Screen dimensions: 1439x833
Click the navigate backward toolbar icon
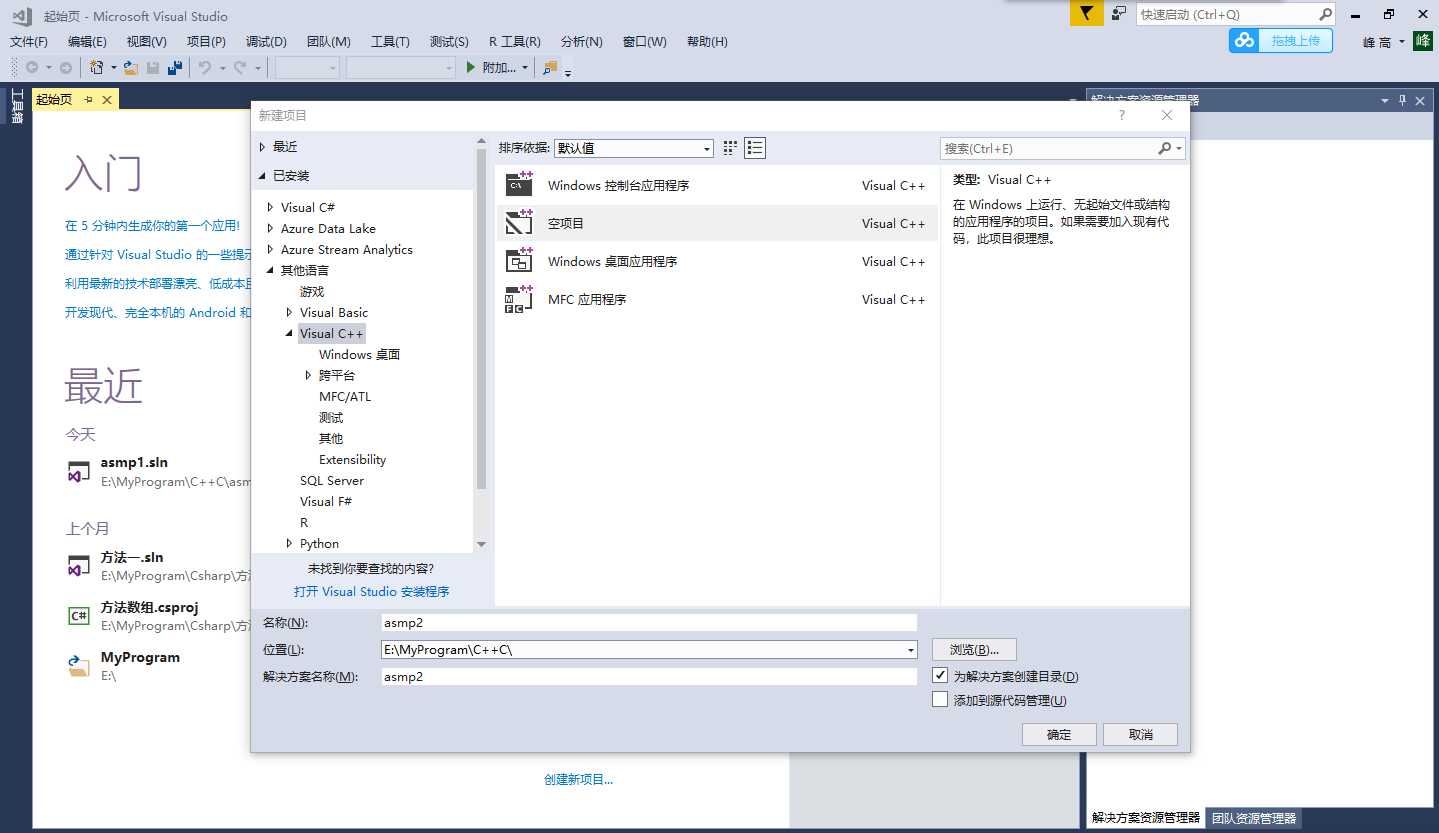(32, 67)
